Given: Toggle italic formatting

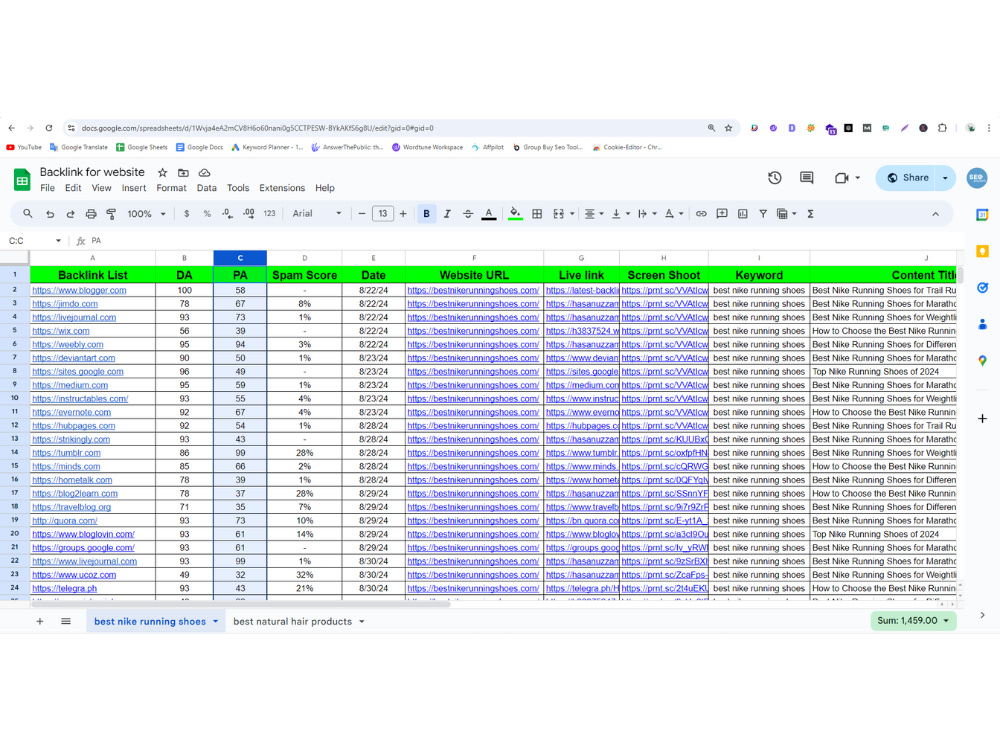Looking at the screenshot, I should tap(447, 214).
